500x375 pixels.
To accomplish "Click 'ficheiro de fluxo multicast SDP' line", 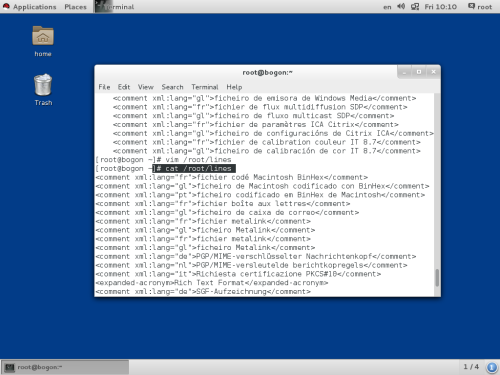I will click(253, 116).
